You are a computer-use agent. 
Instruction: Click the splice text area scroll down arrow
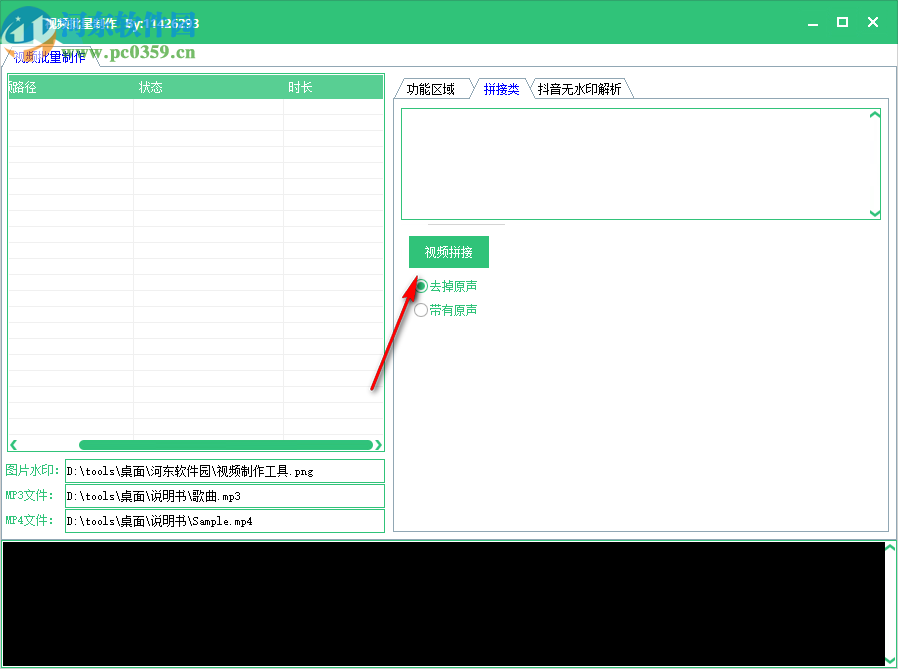(x=875, y=213)
